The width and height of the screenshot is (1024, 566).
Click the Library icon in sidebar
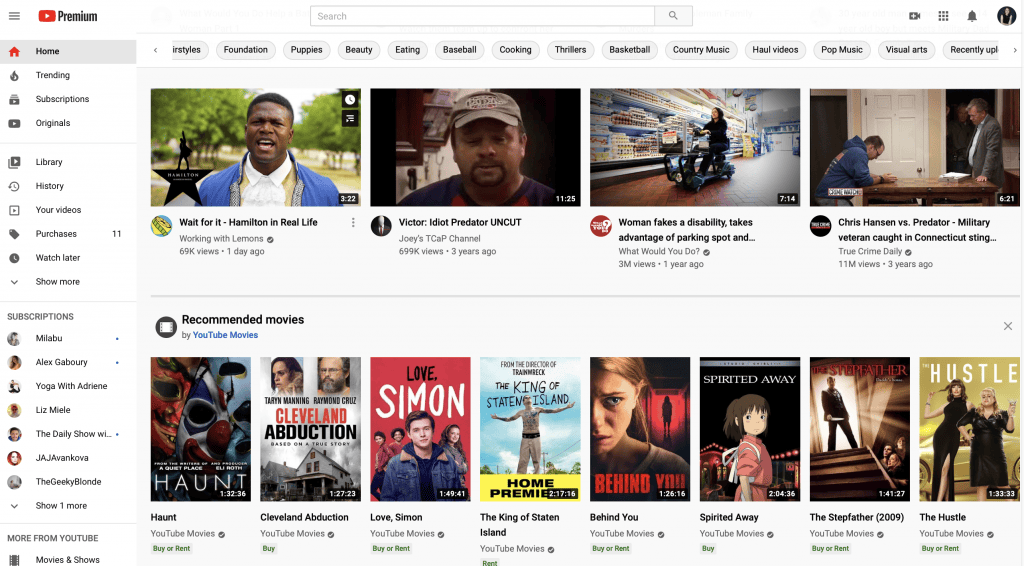click(14, 162)
